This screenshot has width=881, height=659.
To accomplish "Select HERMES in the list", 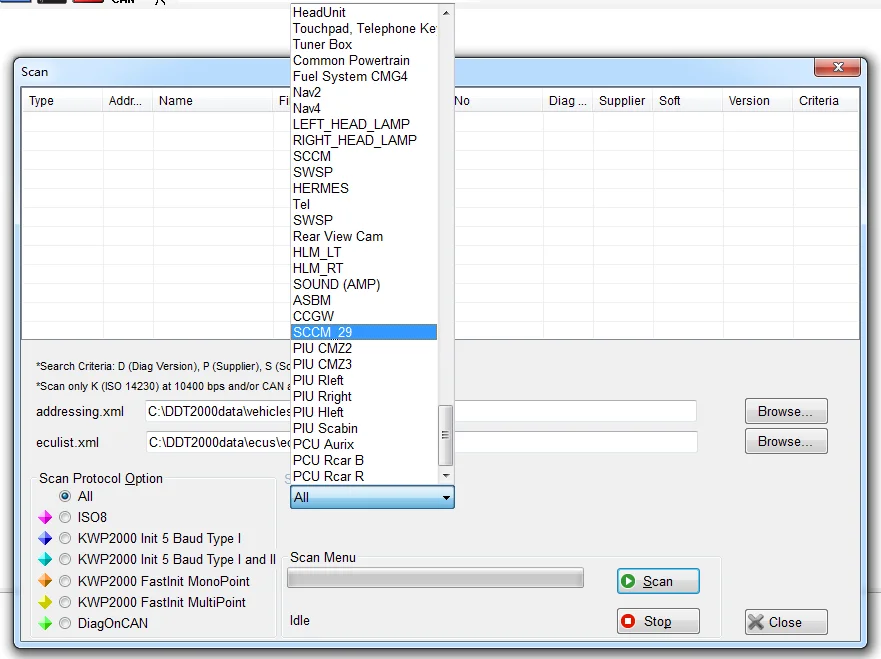I will (x=364, y=188).
